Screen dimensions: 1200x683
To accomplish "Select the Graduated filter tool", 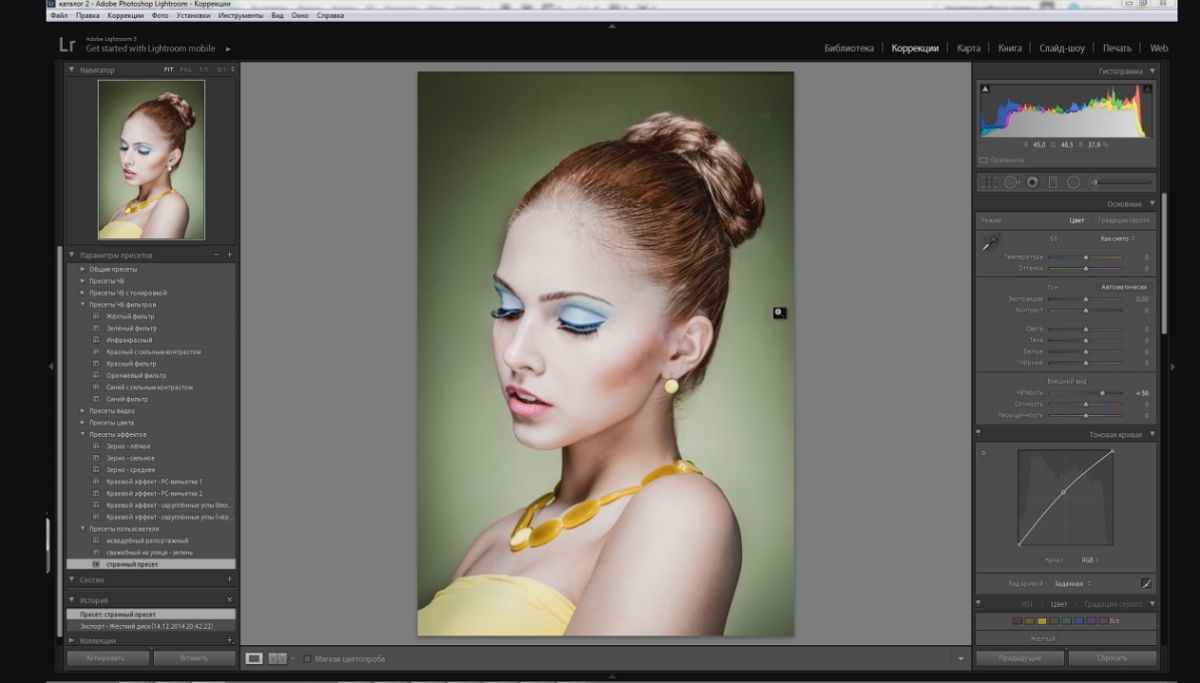I will [x=1052, y=182].
